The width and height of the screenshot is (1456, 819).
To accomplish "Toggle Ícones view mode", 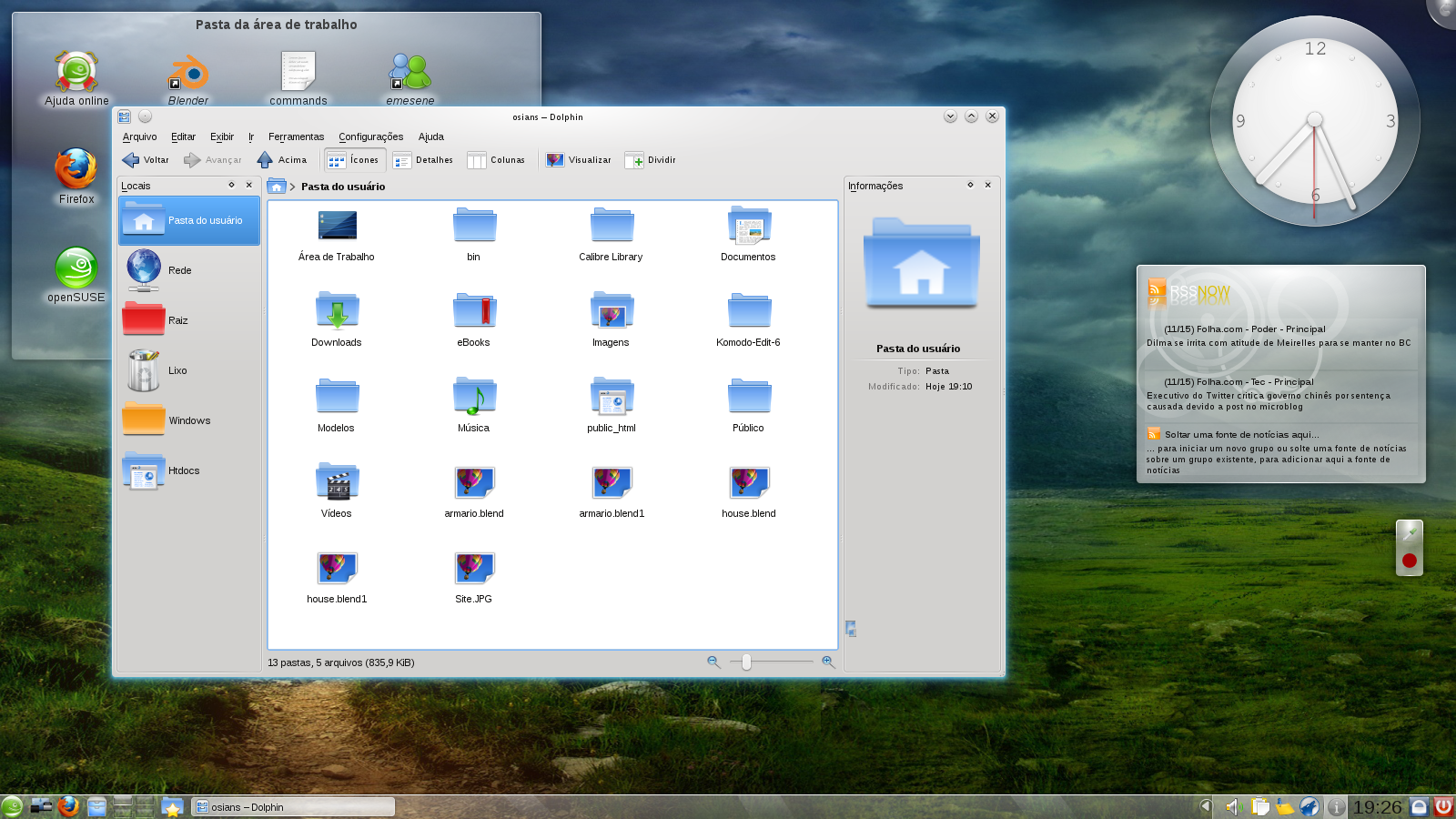I will click(x=353, y=160).
